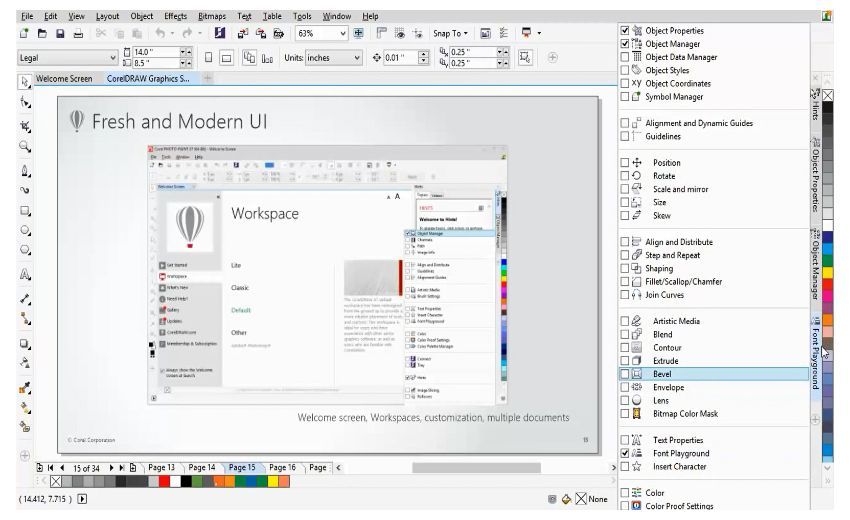Enable Alignment and Dynamic Guides
The image size is (850, 520).
tap(624, 123)
